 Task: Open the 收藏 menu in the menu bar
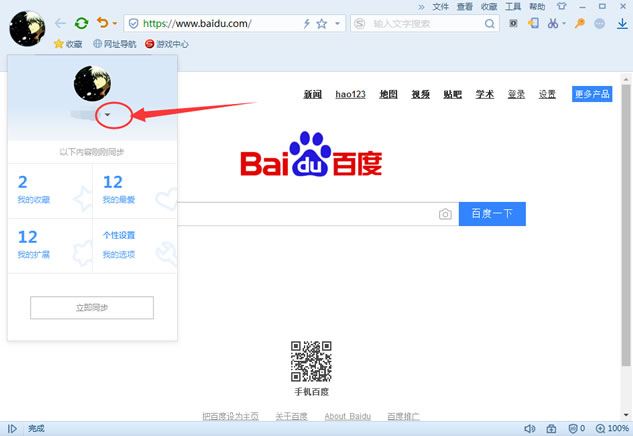coord(489,7)
